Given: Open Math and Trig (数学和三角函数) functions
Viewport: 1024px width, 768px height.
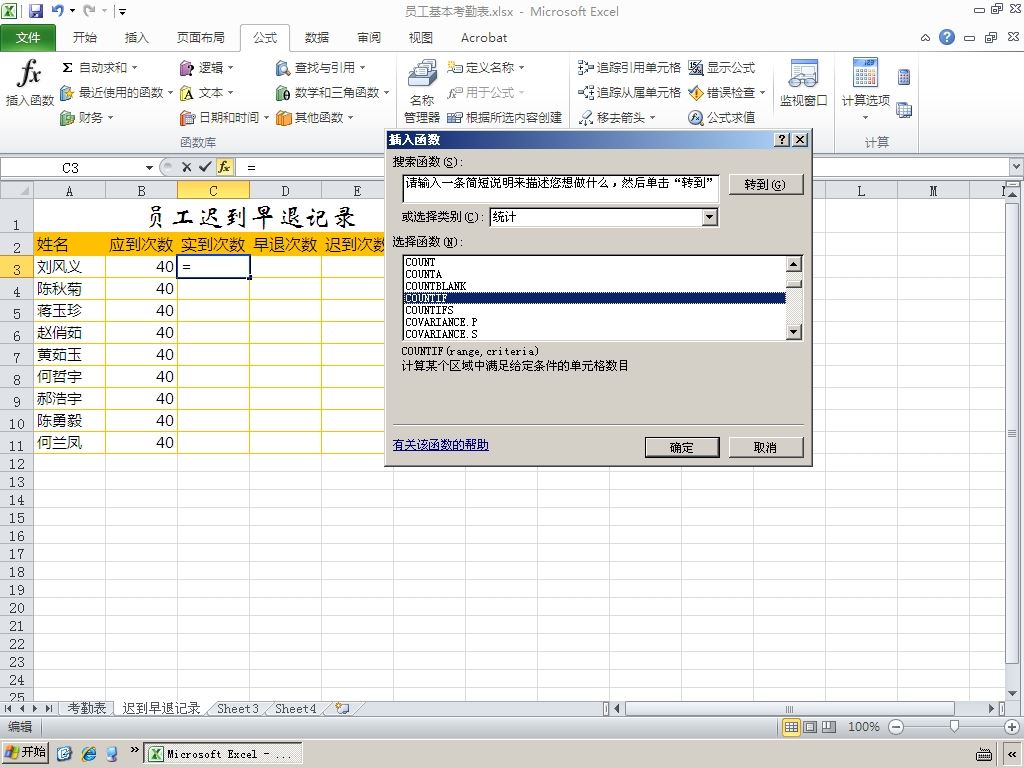Looking at the screenshot, I should click(x=332, y=93).
